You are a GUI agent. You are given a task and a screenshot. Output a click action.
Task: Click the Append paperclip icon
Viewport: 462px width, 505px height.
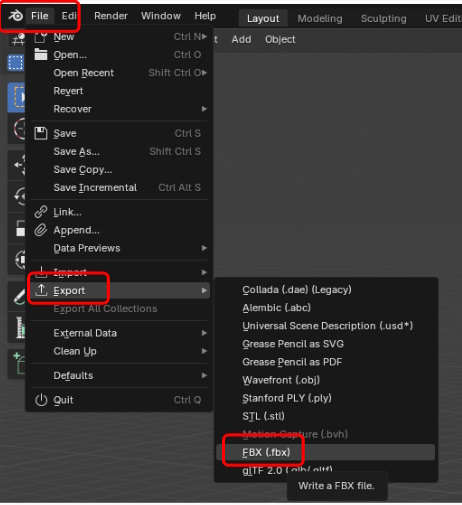pyautogui.click(x=41, y=230)
